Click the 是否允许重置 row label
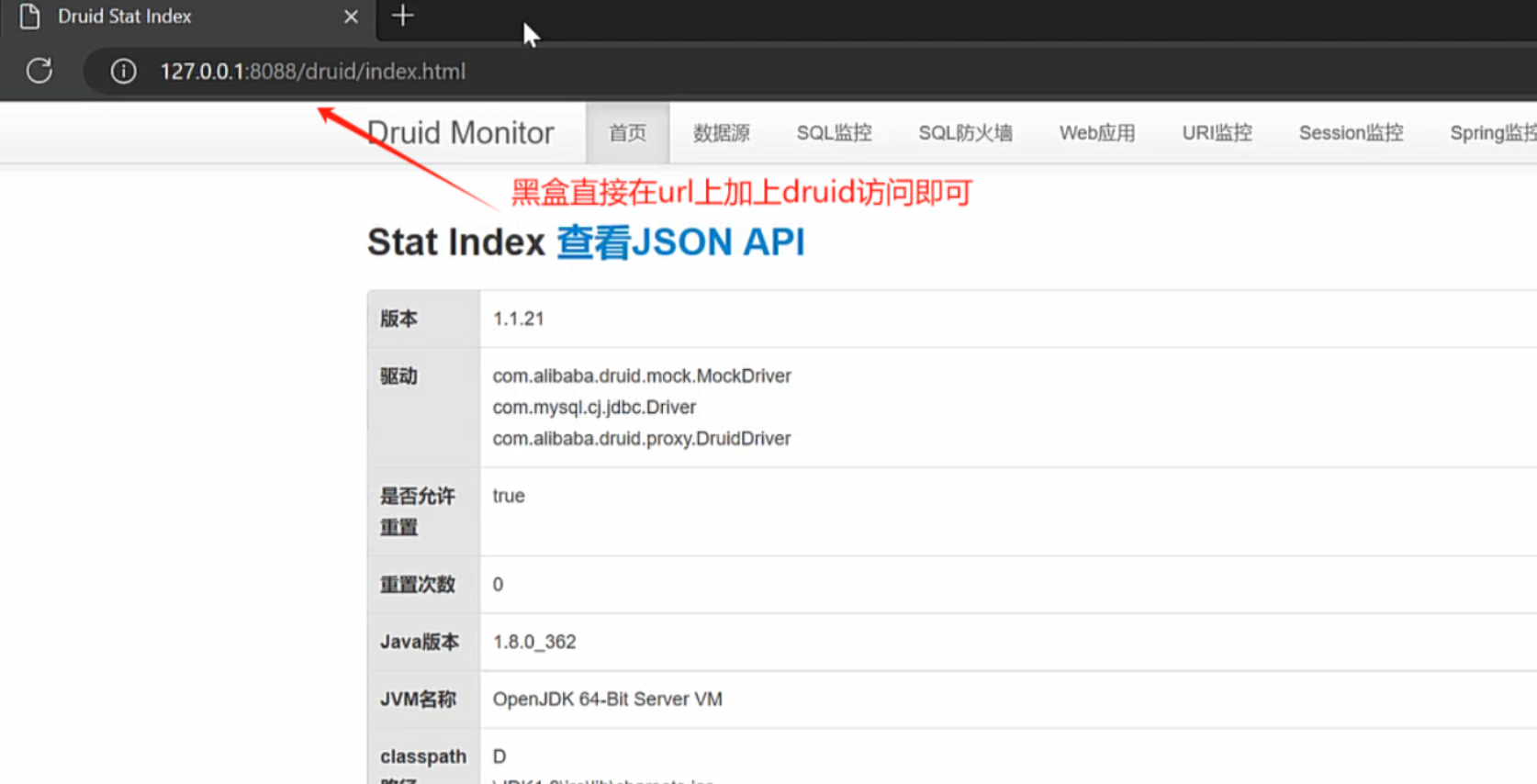Image resolution: width=1537 pixels, height=784 pixels. (418, 511)
